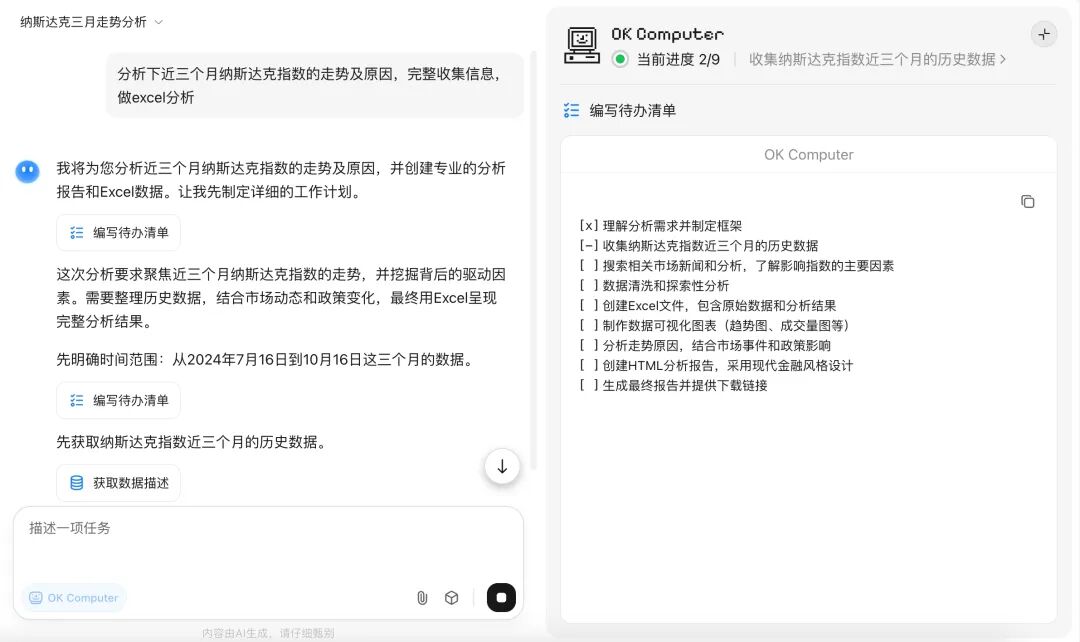Click the OK Computer retro computer logo
The height and width of the screenshot is (642, 1080).
pos(582,45)
